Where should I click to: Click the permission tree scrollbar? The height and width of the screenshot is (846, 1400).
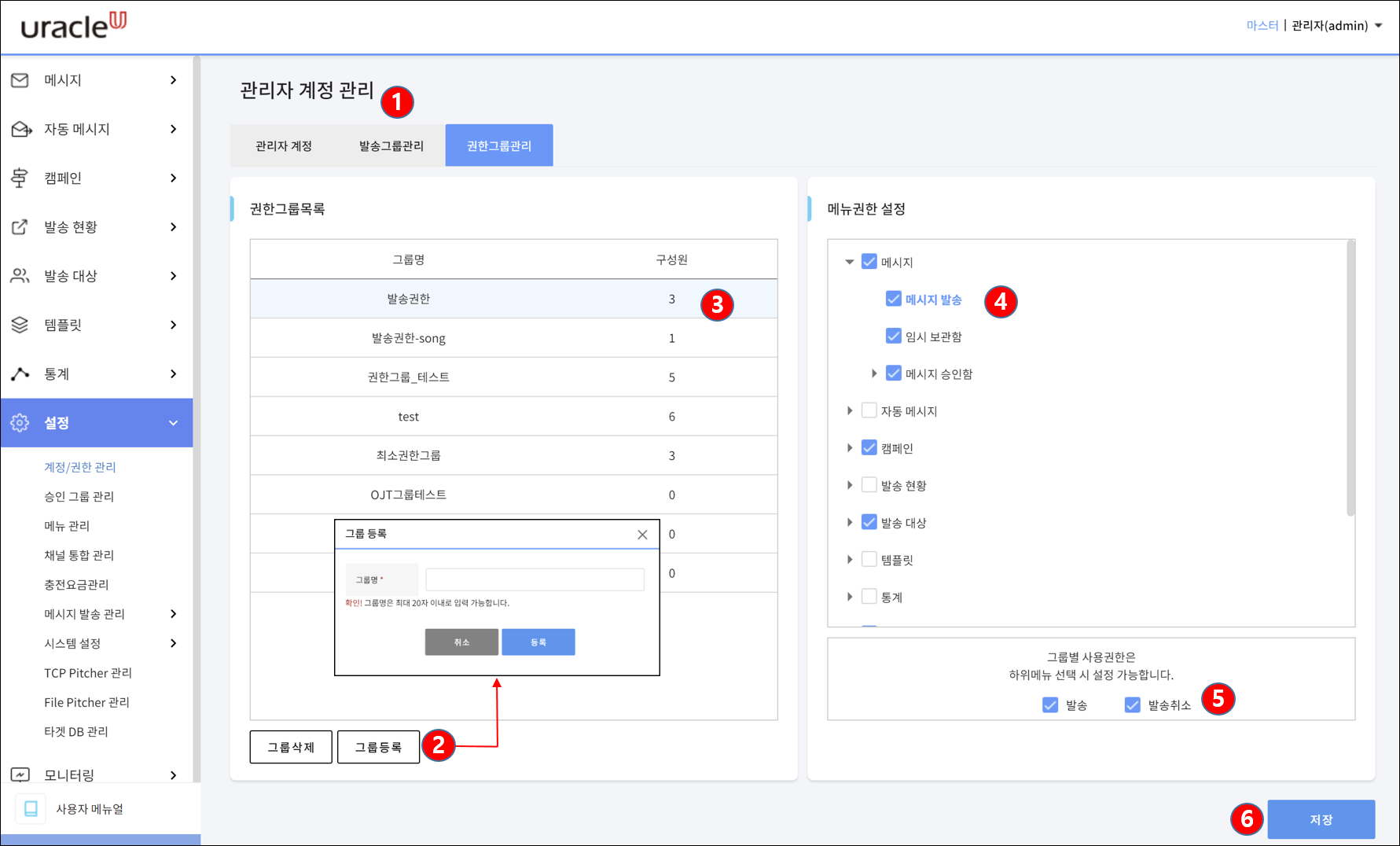click(x=1350, y=379)
